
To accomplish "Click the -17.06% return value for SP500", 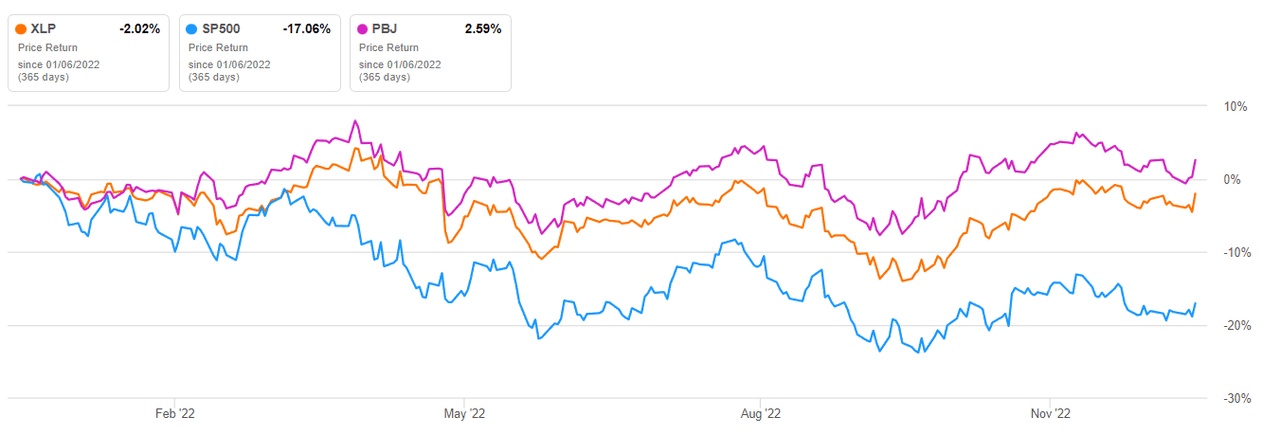I will 307,29.
